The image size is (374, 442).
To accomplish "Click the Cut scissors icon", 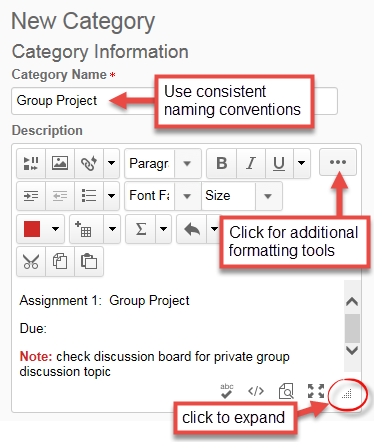I will pos(31,261).
